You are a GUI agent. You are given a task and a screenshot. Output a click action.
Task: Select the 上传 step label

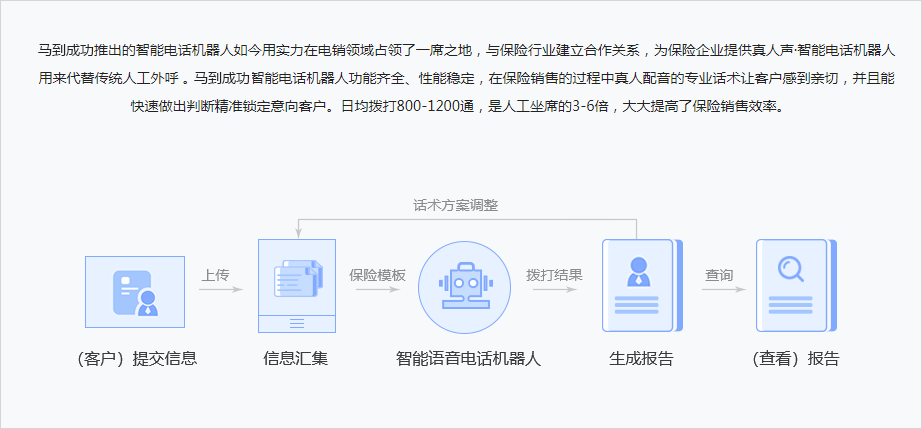(x=216, y=275)
